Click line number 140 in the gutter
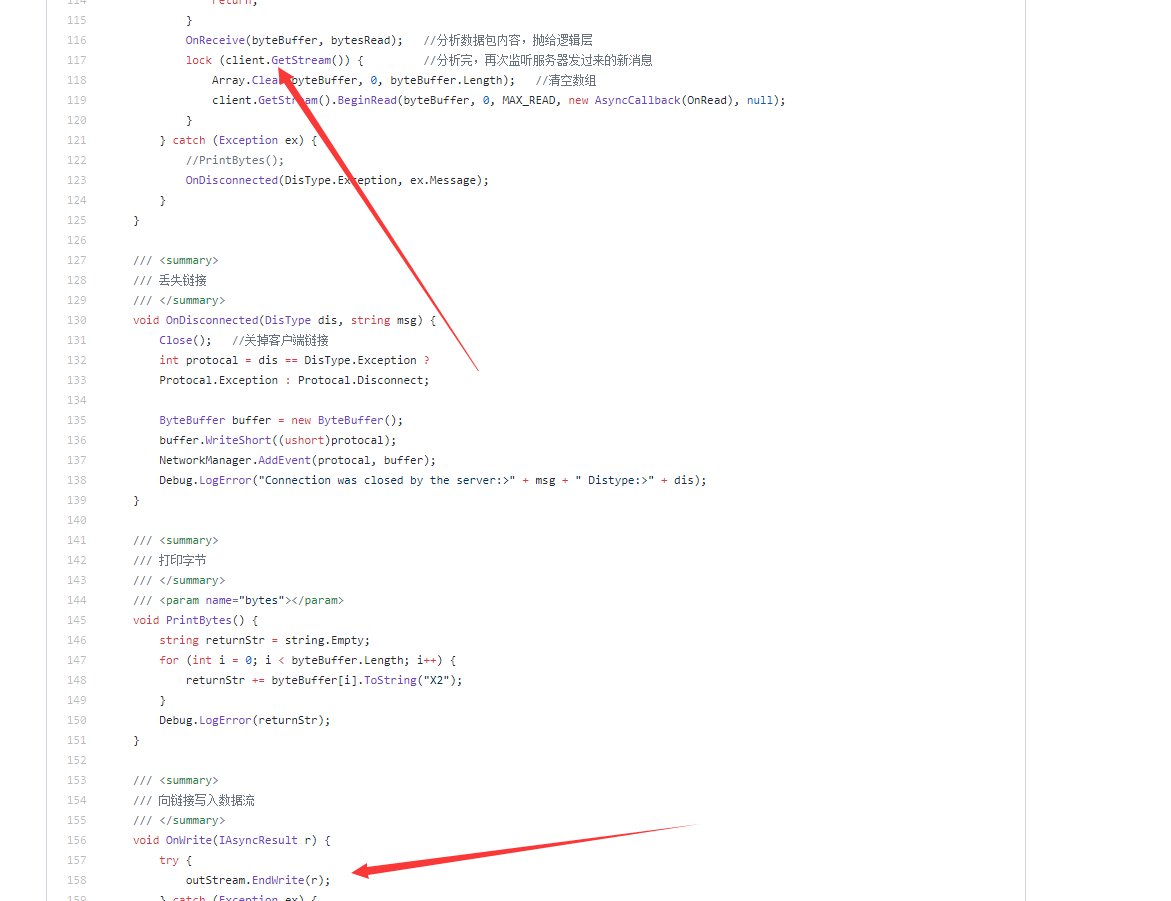This screenshot has width=1171, height=901. [76, 521]
